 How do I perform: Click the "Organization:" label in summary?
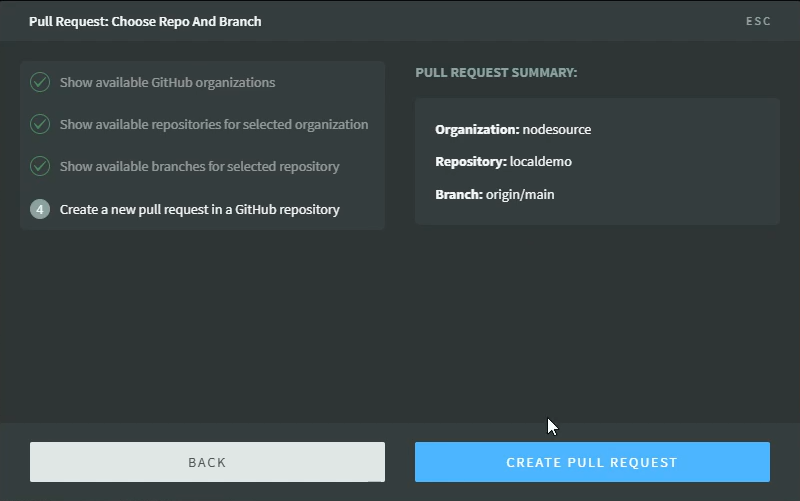click(477, 130)
